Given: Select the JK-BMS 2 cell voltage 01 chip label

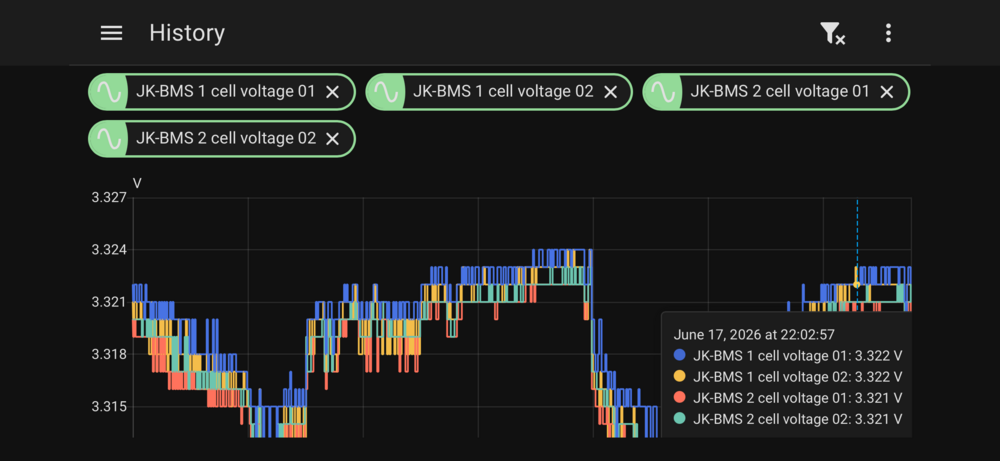Looking at the screenshot, I should pos(779,92).
